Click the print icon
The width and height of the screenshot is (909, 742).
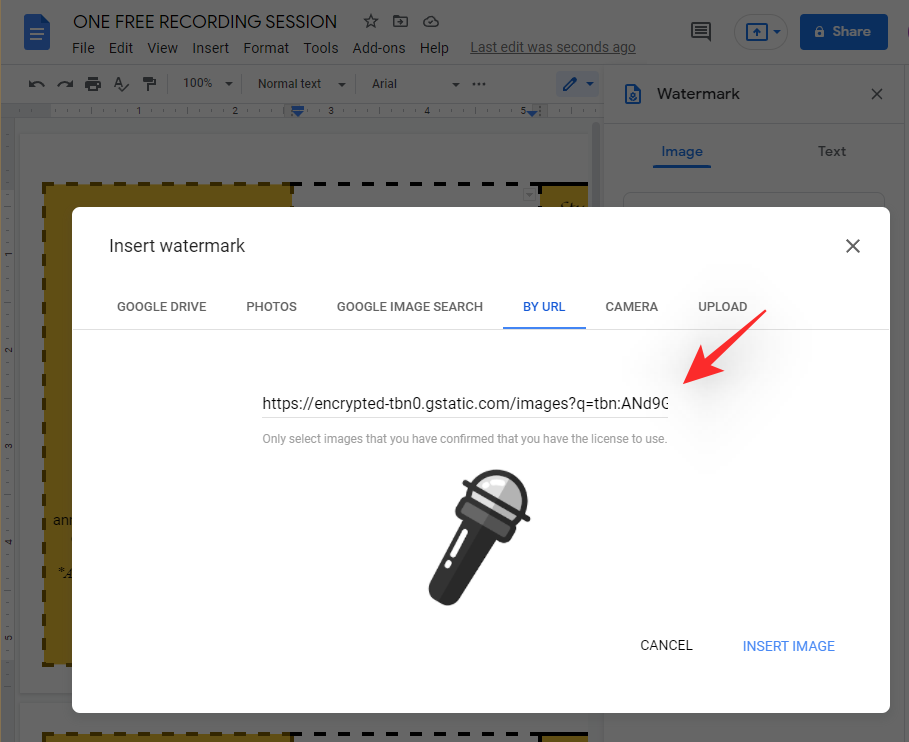click(93, 84)
